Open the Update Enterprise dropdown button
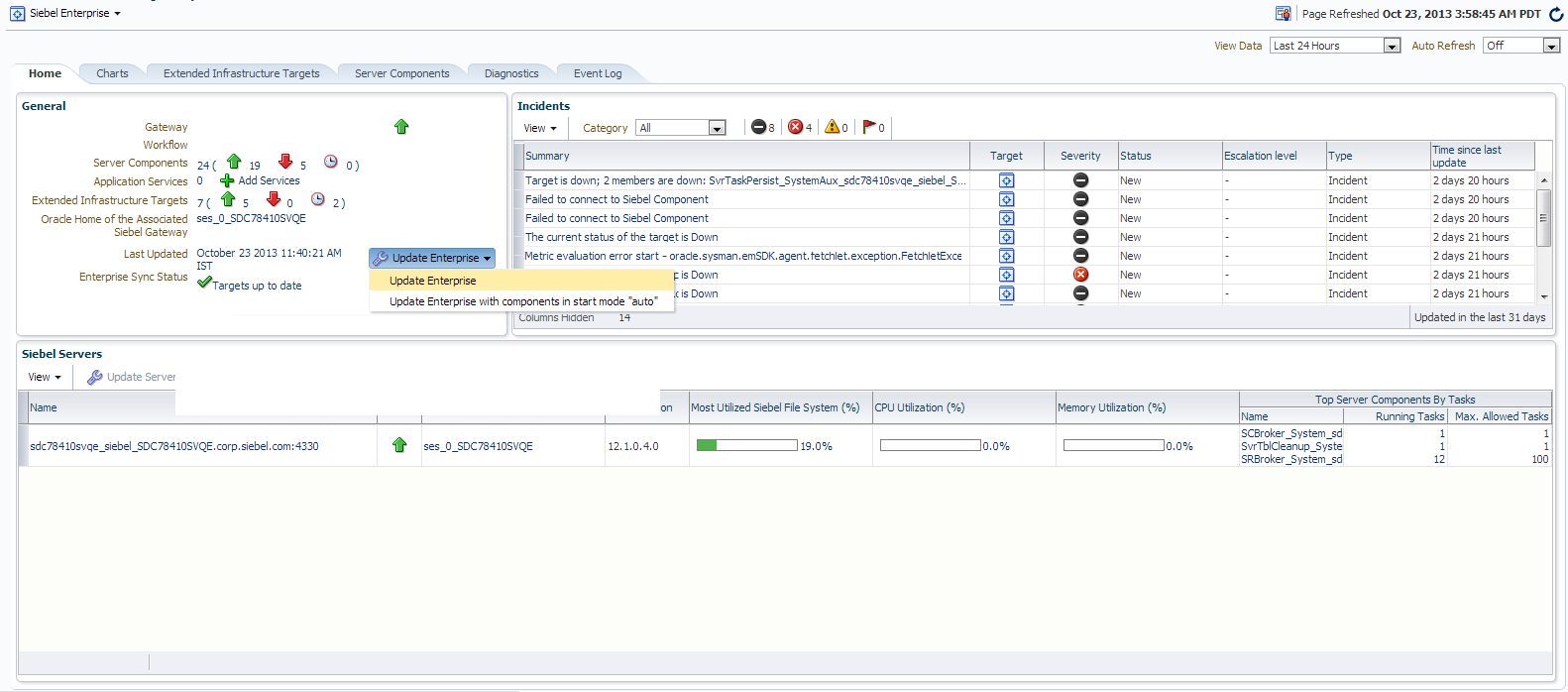 click(x=432, y=258)
